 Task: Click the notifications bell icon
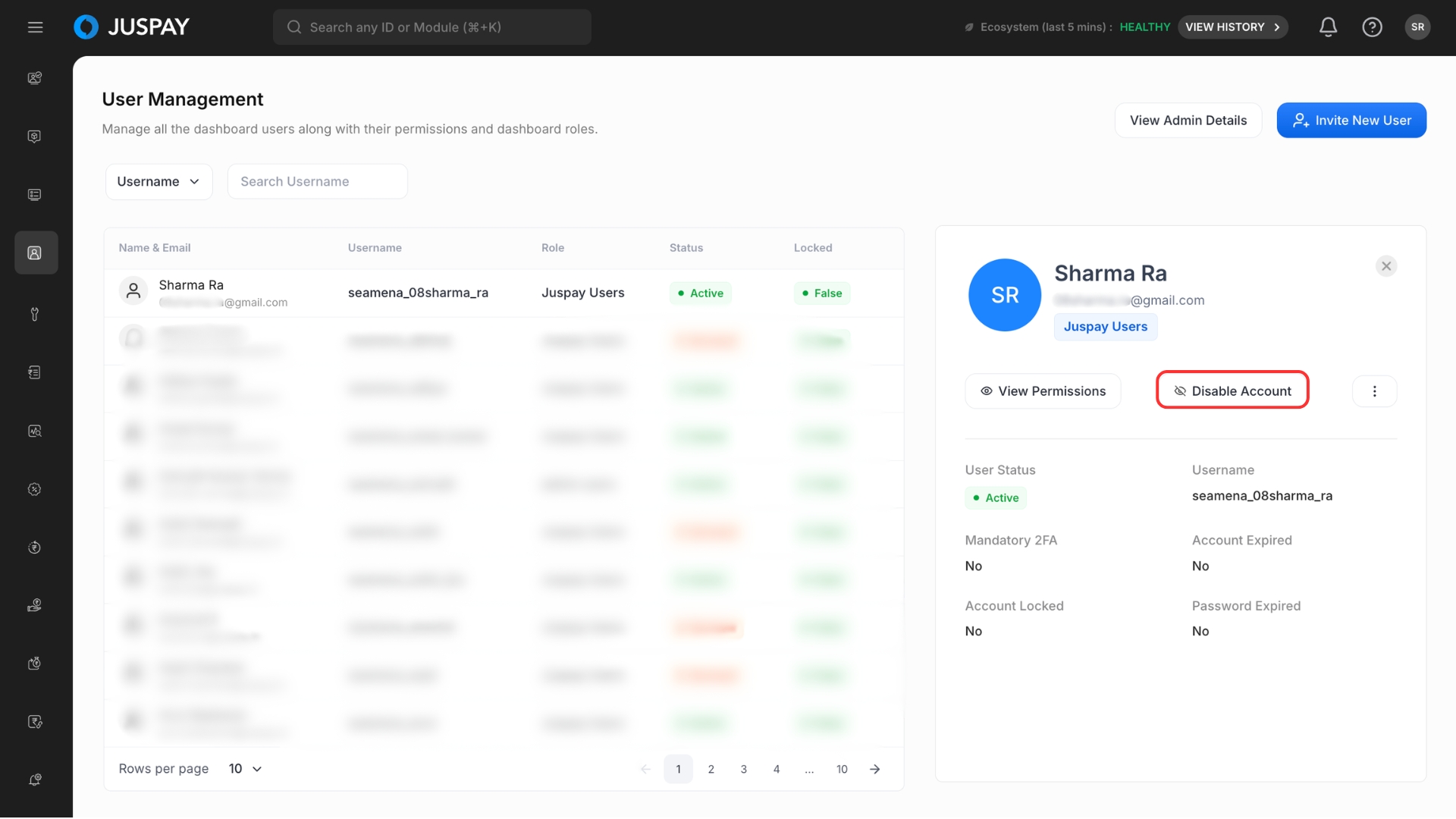coord(1328,27)
